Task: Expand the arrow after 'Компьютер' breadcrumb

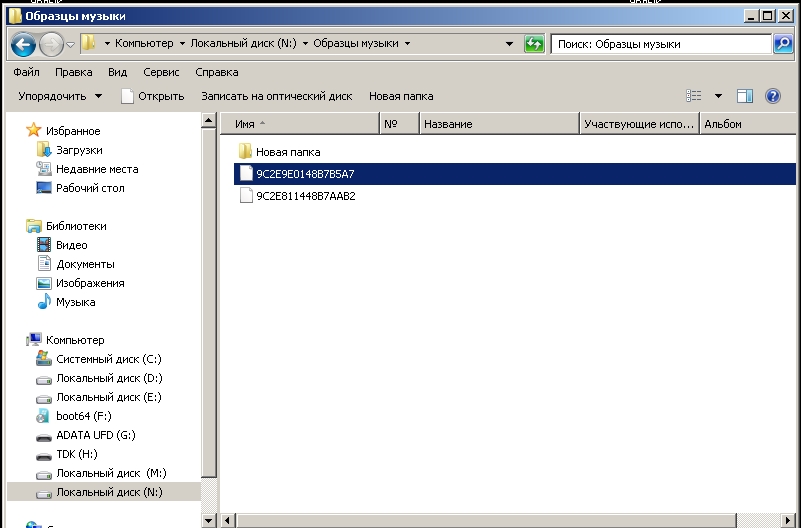Action: pos(182,43)
